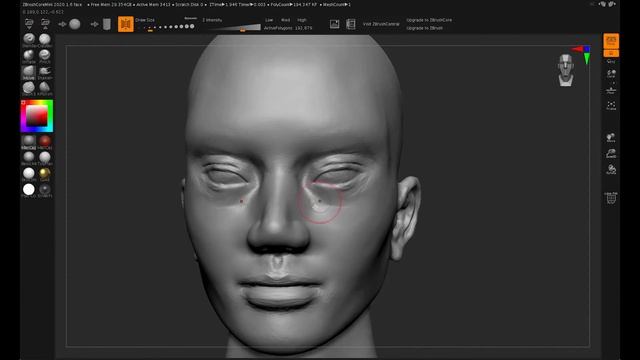Activate the Rotate view navigation button
The image size is (640, 360).
point(611,170)
